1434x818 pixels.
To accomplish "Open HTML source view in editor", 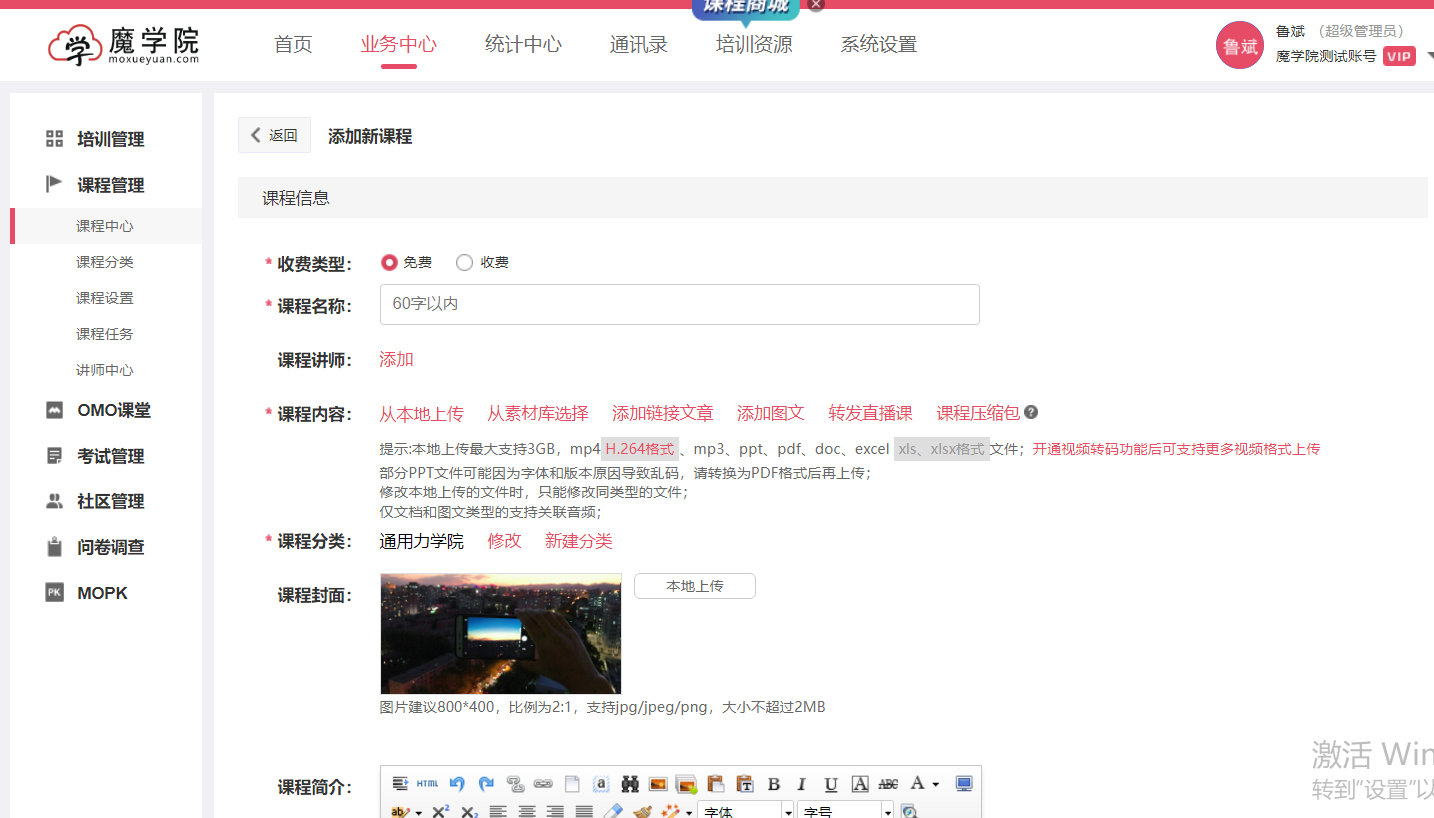I will coord(427,784).
